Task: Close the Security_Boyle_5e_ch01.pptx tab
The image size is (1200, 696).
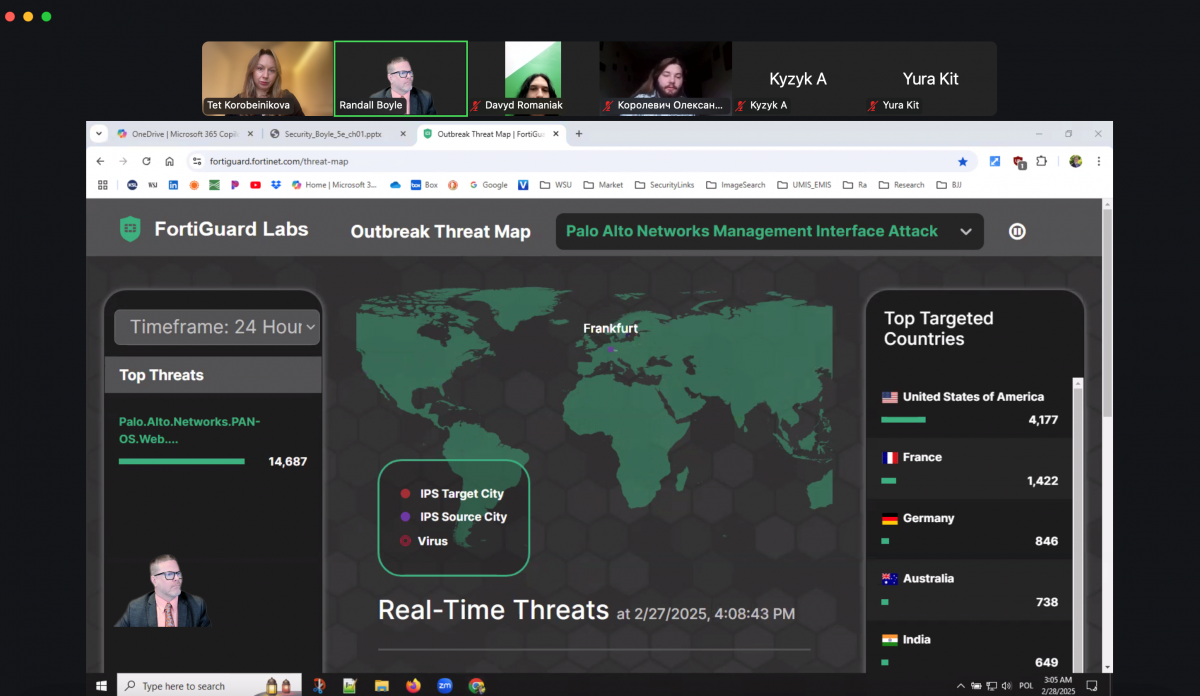Action: click(x=402, y=133)
